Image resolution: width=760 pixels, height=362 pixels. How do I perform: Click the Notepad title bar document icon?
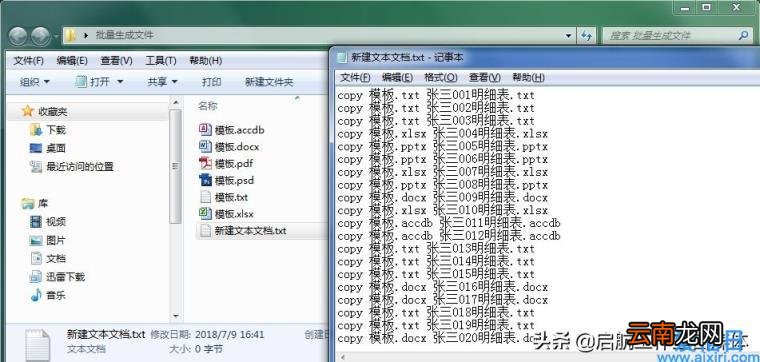[342, 58]
